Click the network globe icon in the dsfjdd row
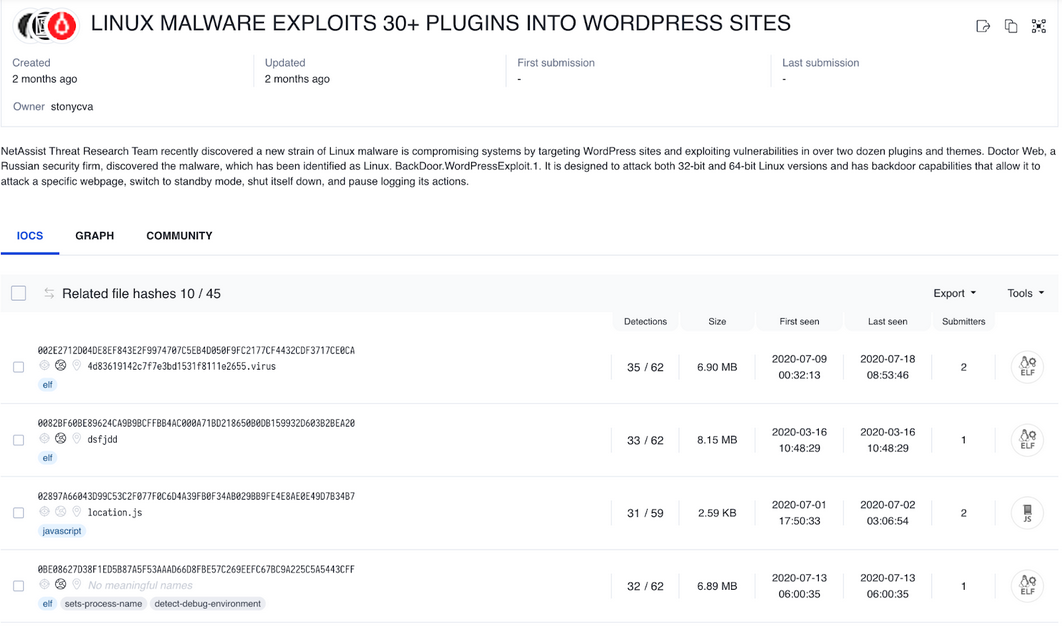This screenshot has width=1062, height=629. click(x=60, y=439)
